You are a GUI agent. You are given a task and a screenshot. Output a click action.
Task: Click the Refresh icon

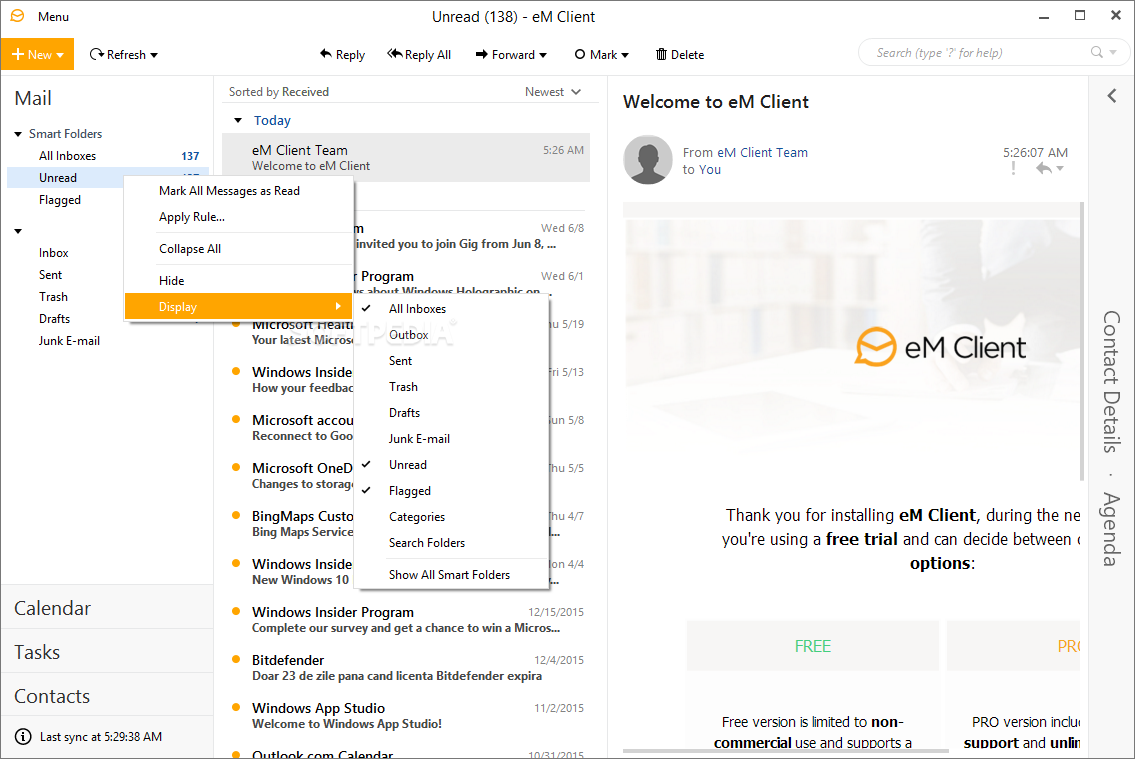pos(96,54)
